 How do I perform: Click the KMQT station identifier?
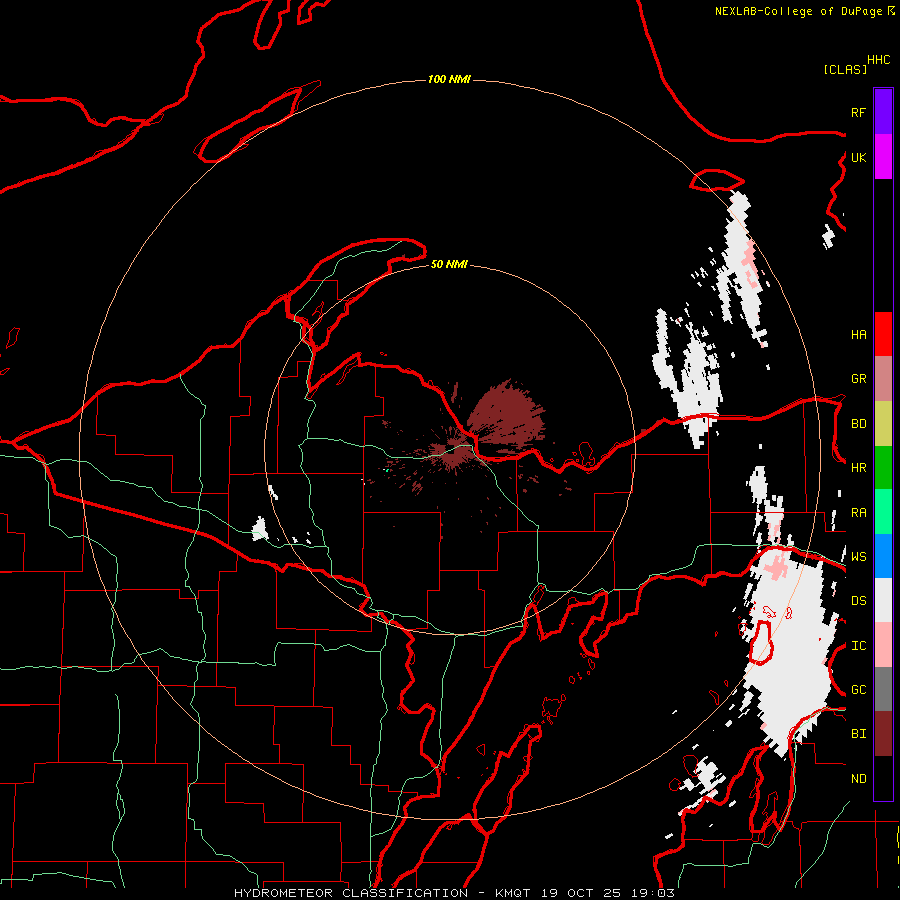pyautogui.click(x=513, y=893)
